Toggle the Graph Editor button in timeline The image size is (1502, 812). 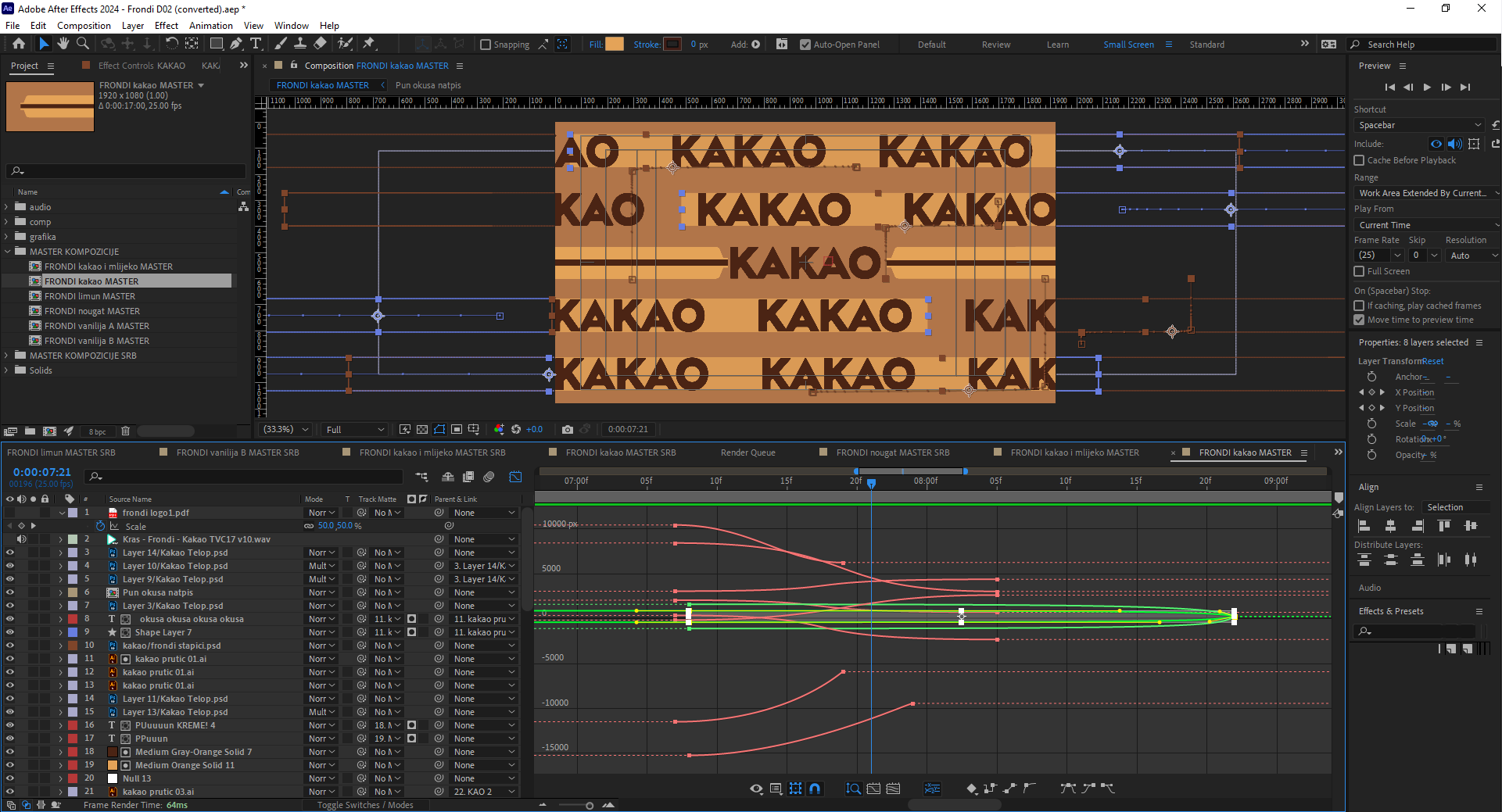point(515,477)
